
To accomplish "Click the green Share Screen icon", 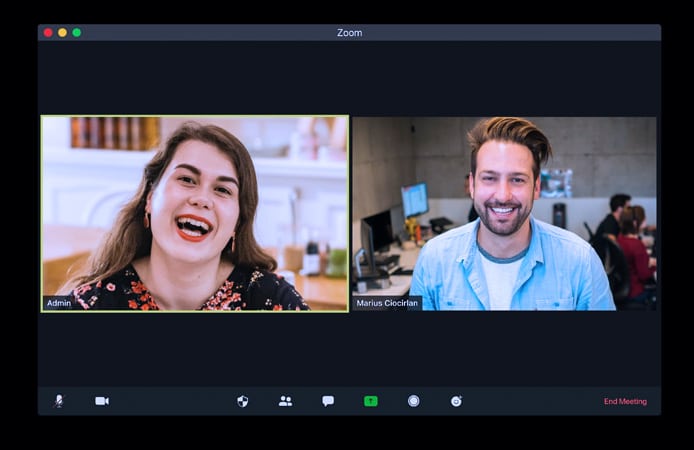I will pos(371,401).
